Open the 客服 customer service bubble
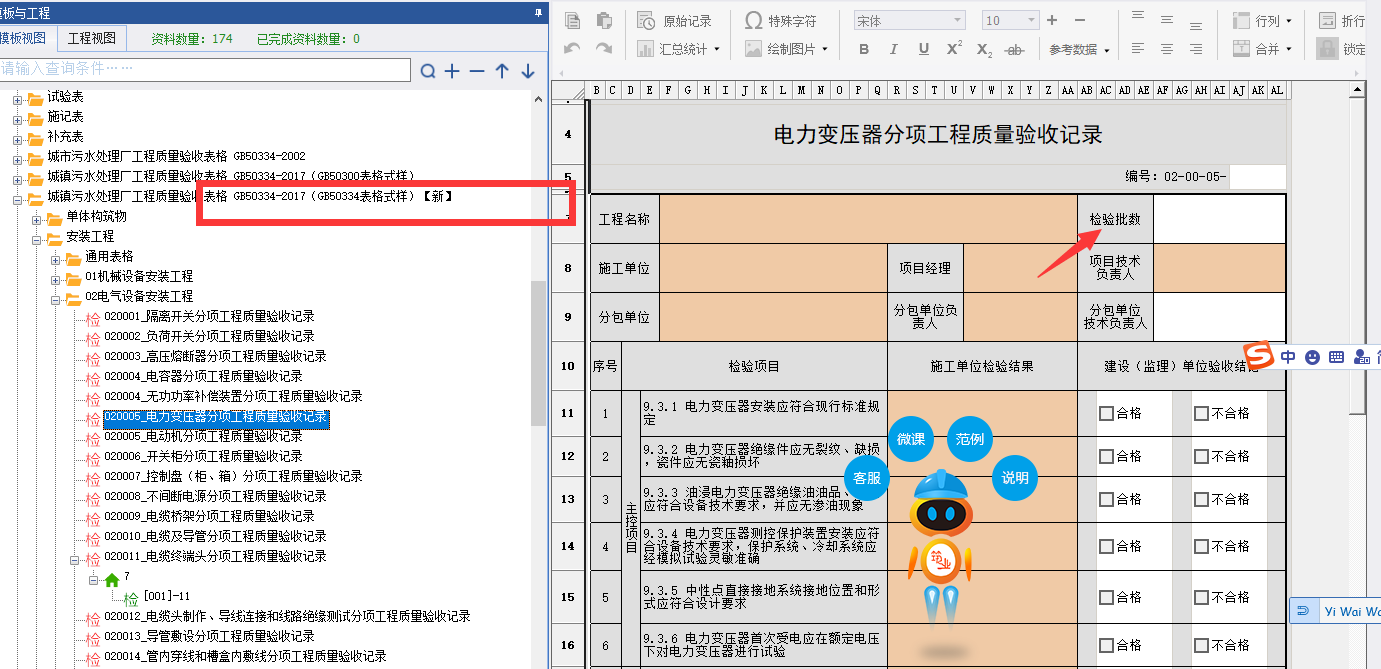1381x669 pixels. [865, 479]
